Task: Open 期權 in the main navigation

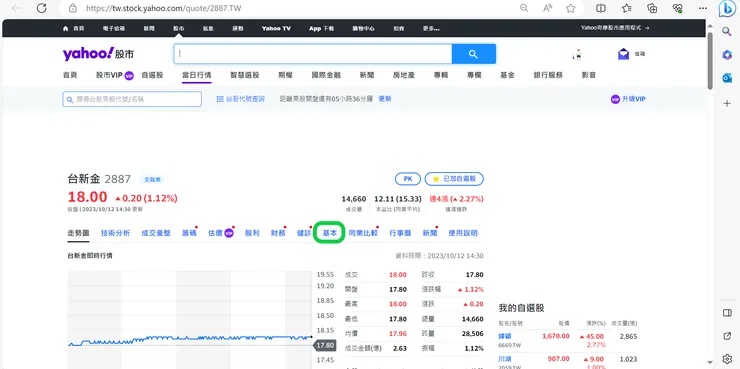Action: point(286,75)
